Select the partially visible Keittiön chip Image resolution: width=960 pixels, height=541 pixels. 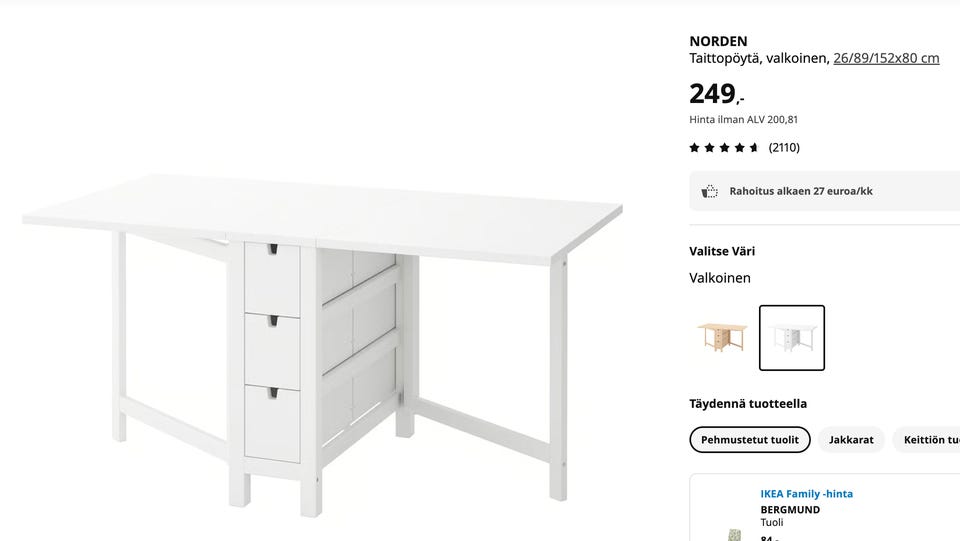[x=926, y=439]
